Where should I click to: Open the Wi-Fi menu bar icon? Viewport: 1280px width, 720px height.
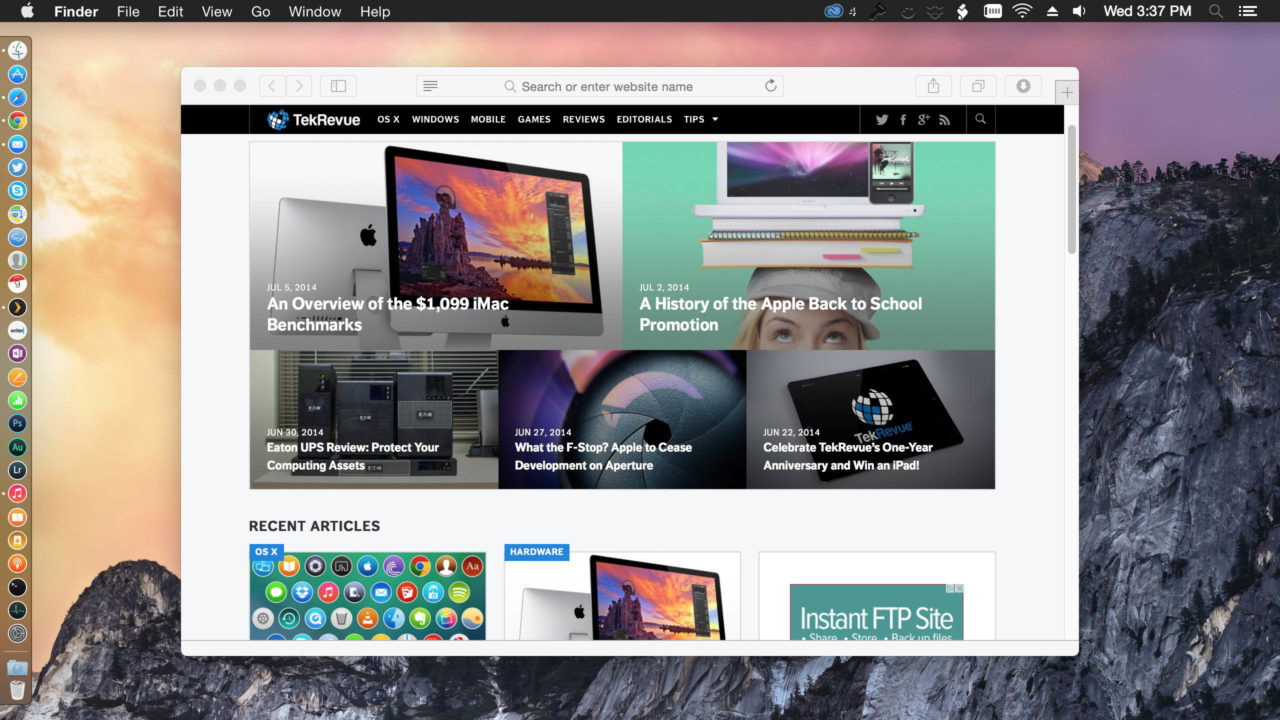1022,11
